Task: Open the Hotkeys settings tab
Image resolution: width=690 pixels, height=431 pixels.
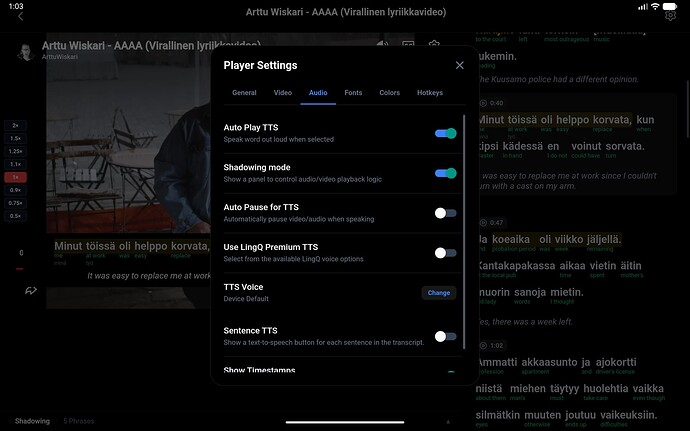Action: [x=430, y=93]
